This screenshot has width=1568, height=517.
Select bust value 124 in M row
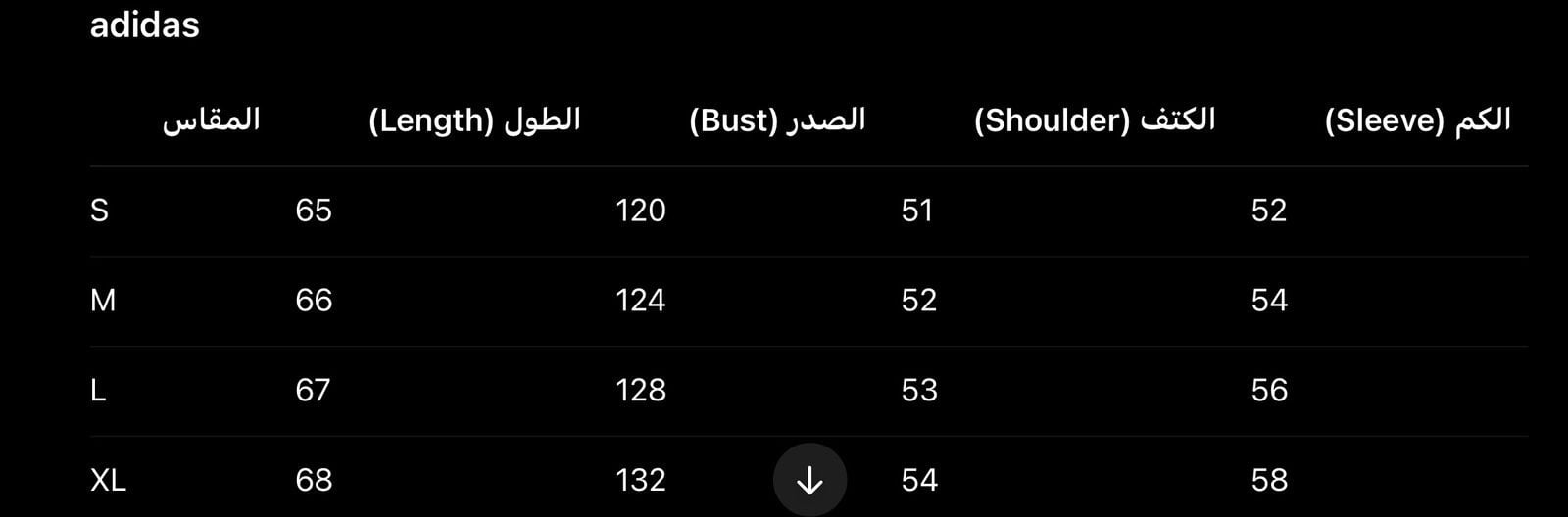point(641,301)
